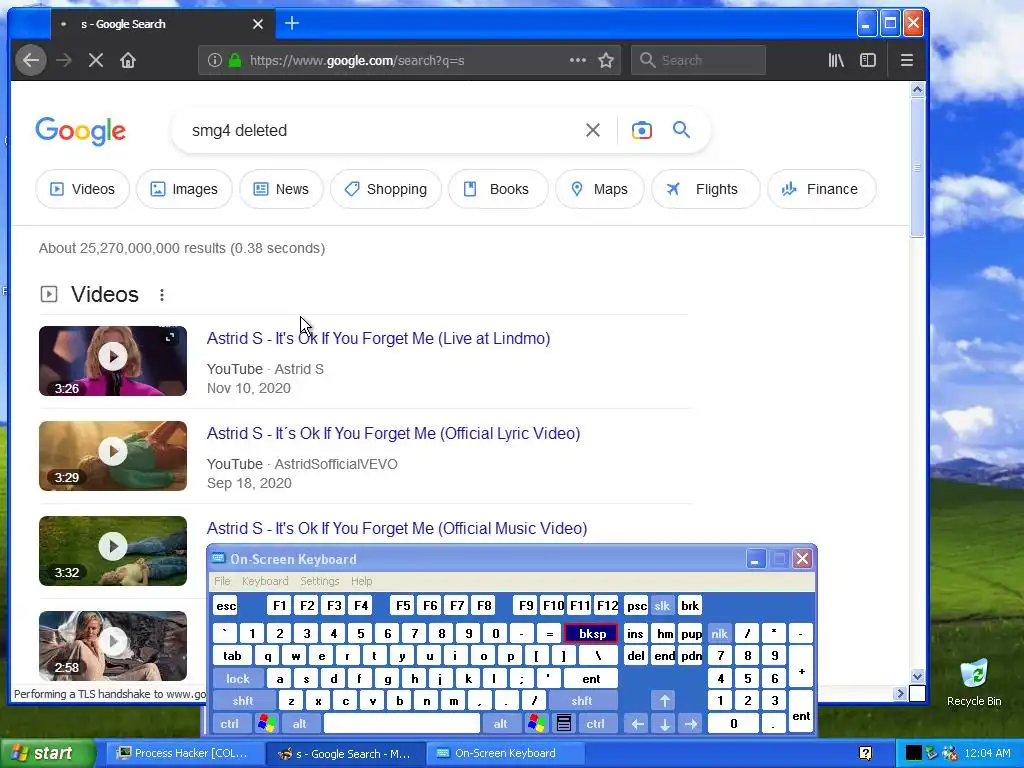Open 'Official Music Video' result link
This screenshot has height=768, width=1024.
tap(397, 528)
